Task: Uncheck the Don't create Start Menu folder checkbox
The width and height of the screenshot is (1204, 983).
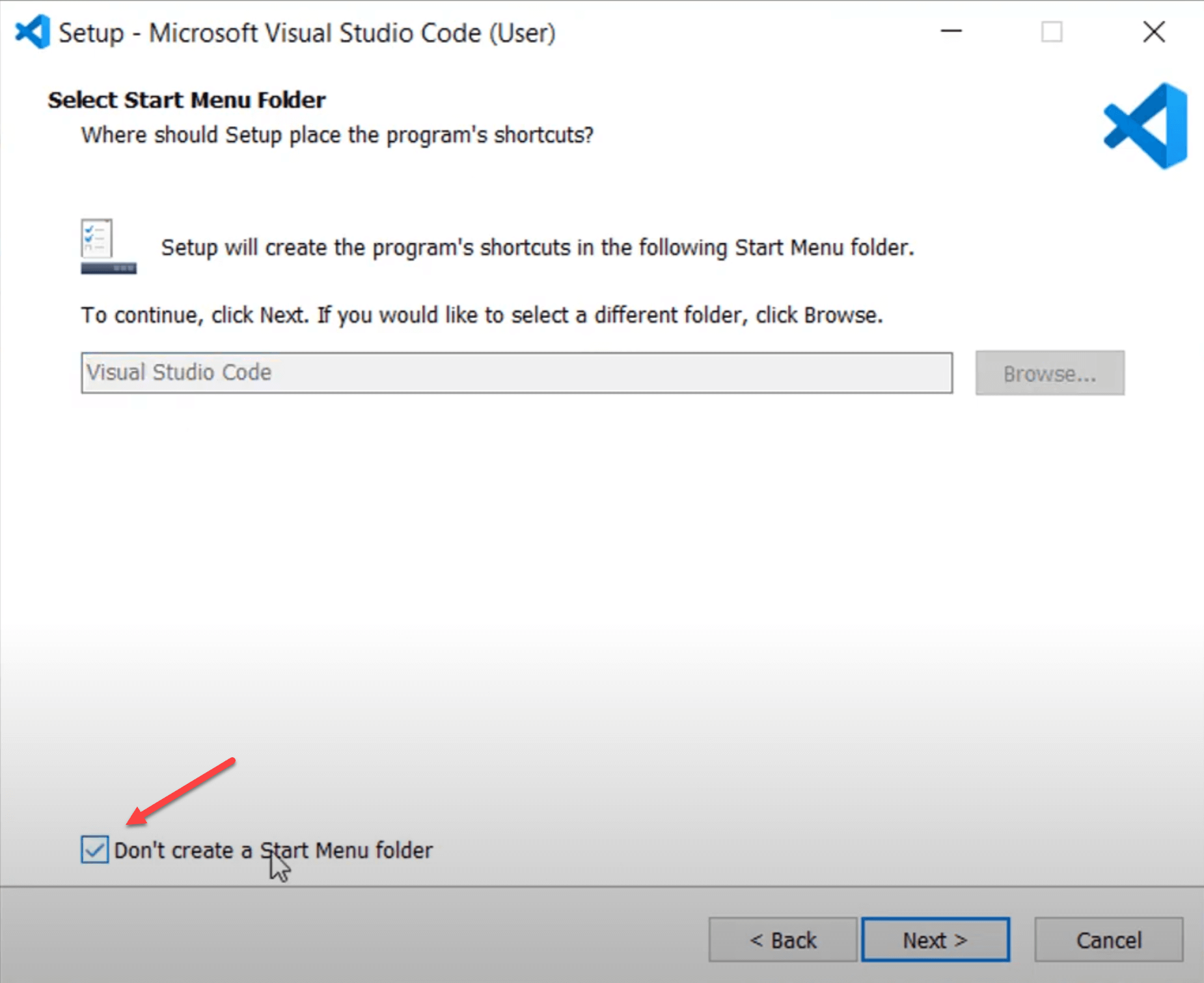Action: pos(95,850)
